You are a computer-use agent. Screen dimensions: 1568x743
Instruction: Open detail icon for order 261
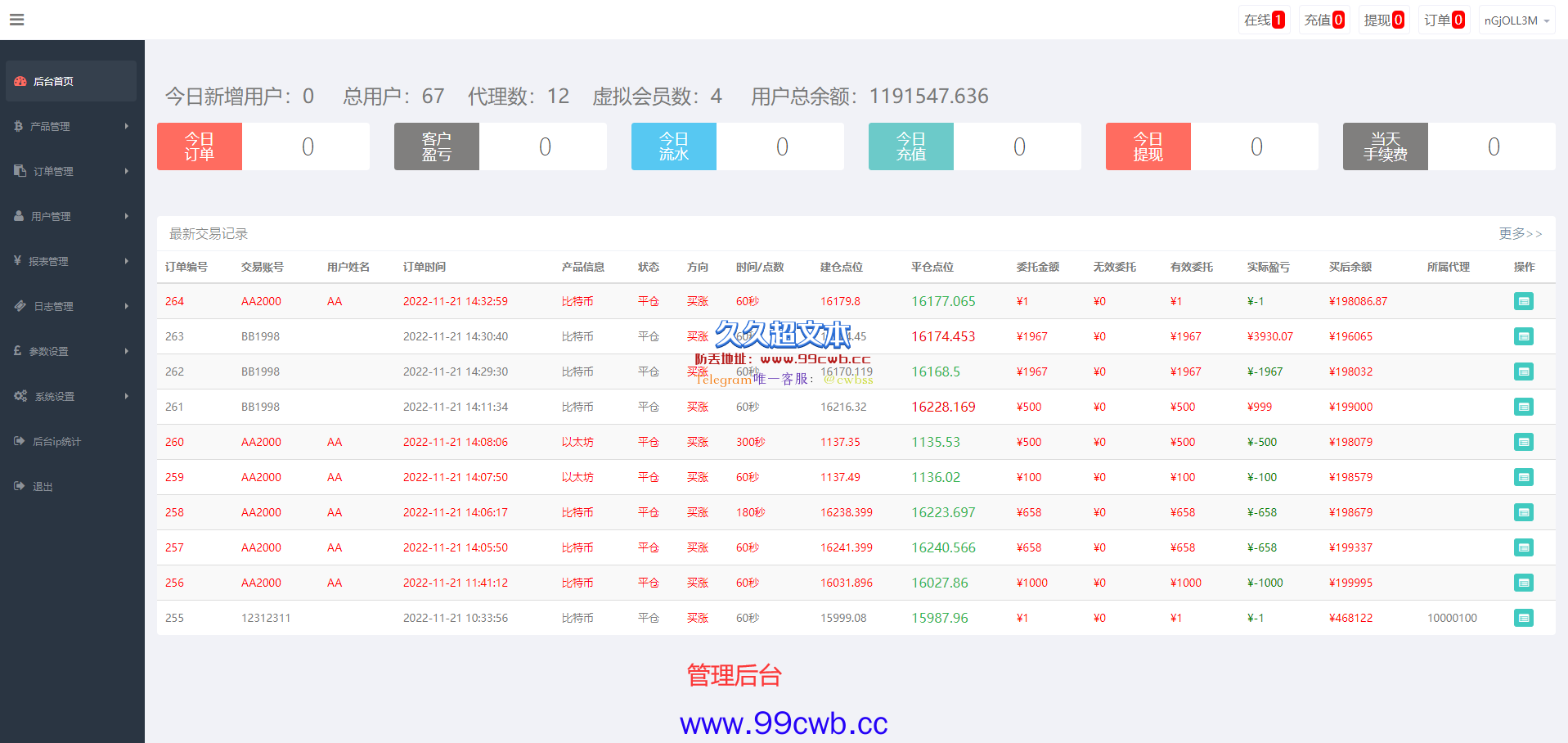coord(1523,407)
